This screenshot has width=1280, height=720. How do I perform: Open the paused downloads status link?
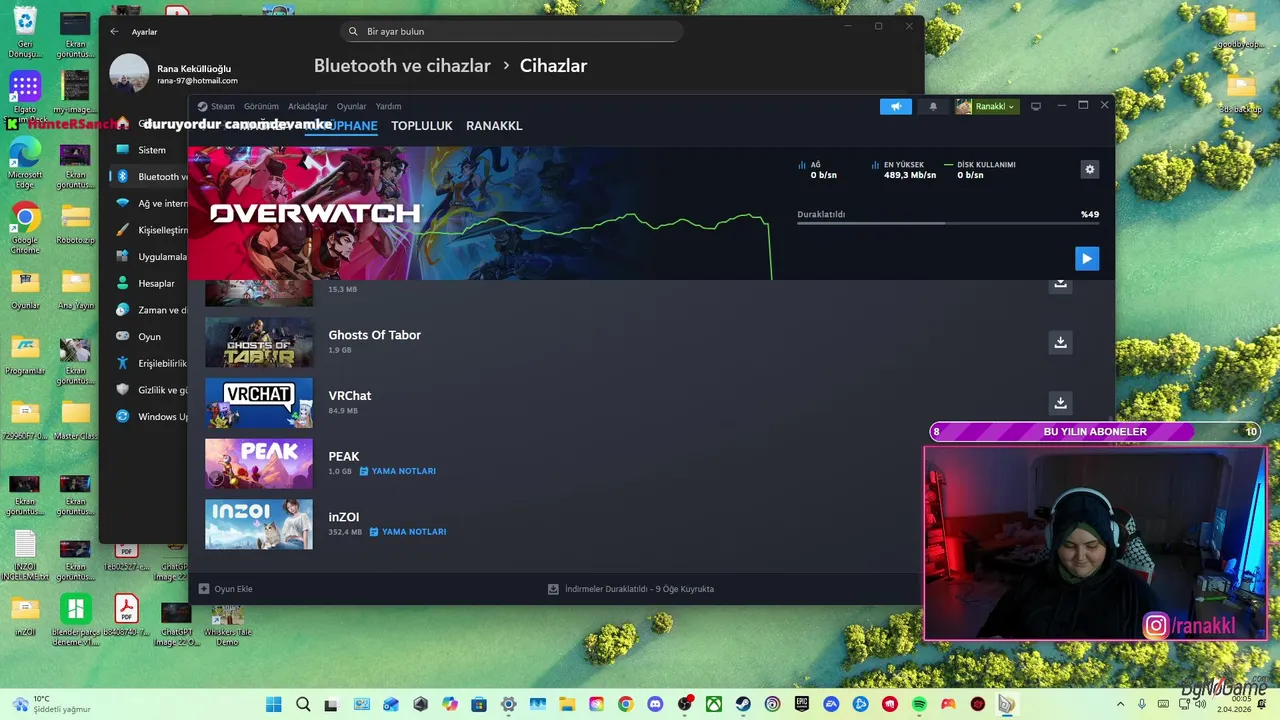click(x=631, y=589)
